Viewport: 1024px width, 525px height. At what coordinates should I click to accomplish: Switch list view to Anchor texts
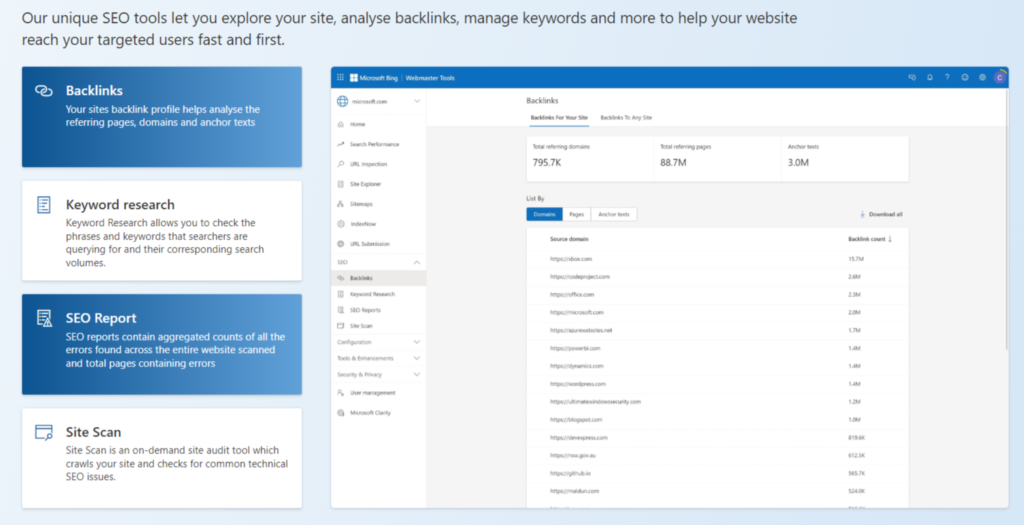(x=613, y=214)
